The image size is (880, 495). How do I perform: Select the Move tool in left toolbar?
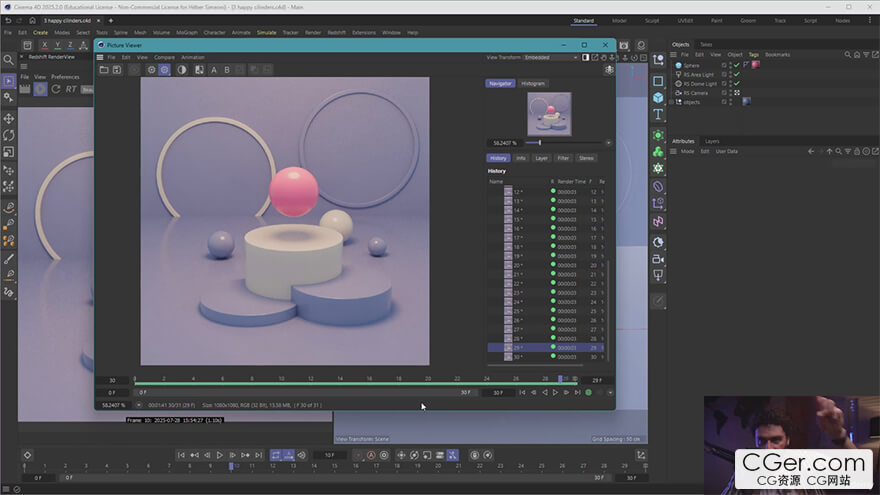click(9, 118)
